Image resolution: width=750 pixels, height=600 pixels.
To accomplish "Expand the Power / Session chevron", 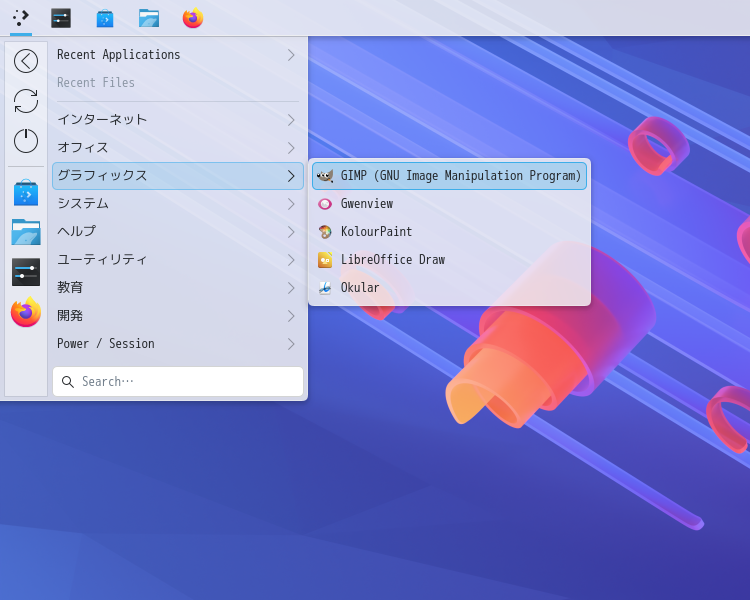I will tap(291, 344).
